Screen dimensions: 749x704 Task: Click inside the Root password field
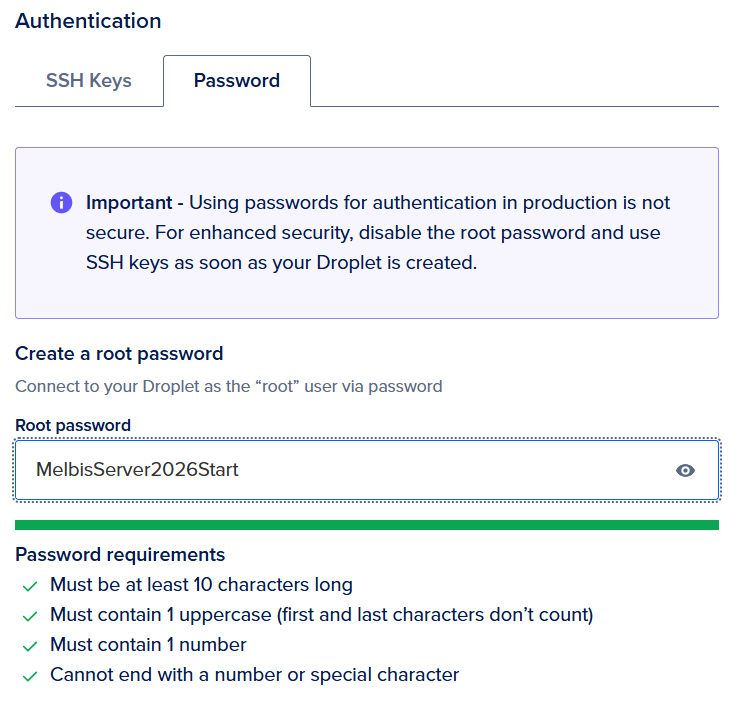point(367,470)
